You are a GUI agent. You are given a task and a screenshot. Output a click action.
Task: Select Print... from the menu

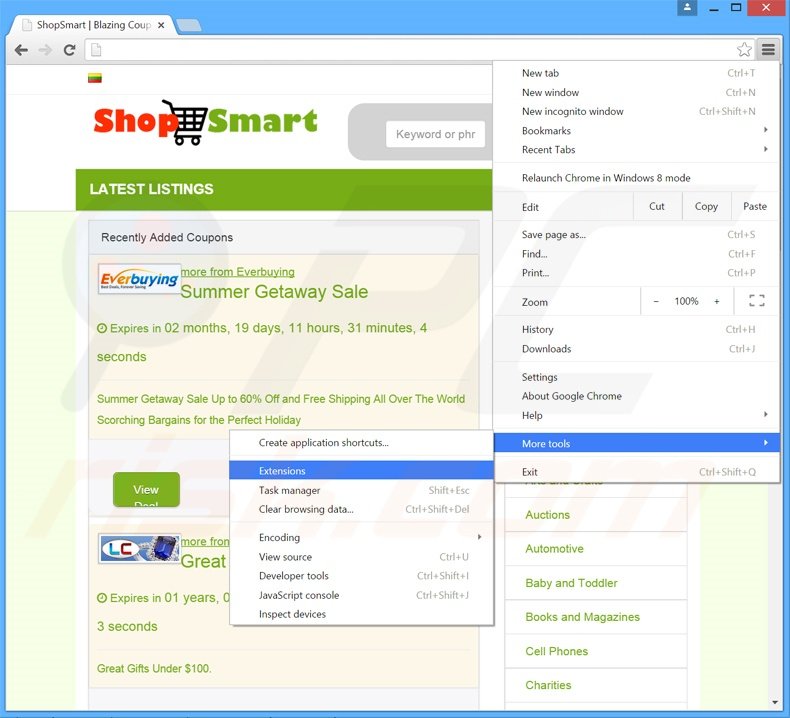point(636,273)
